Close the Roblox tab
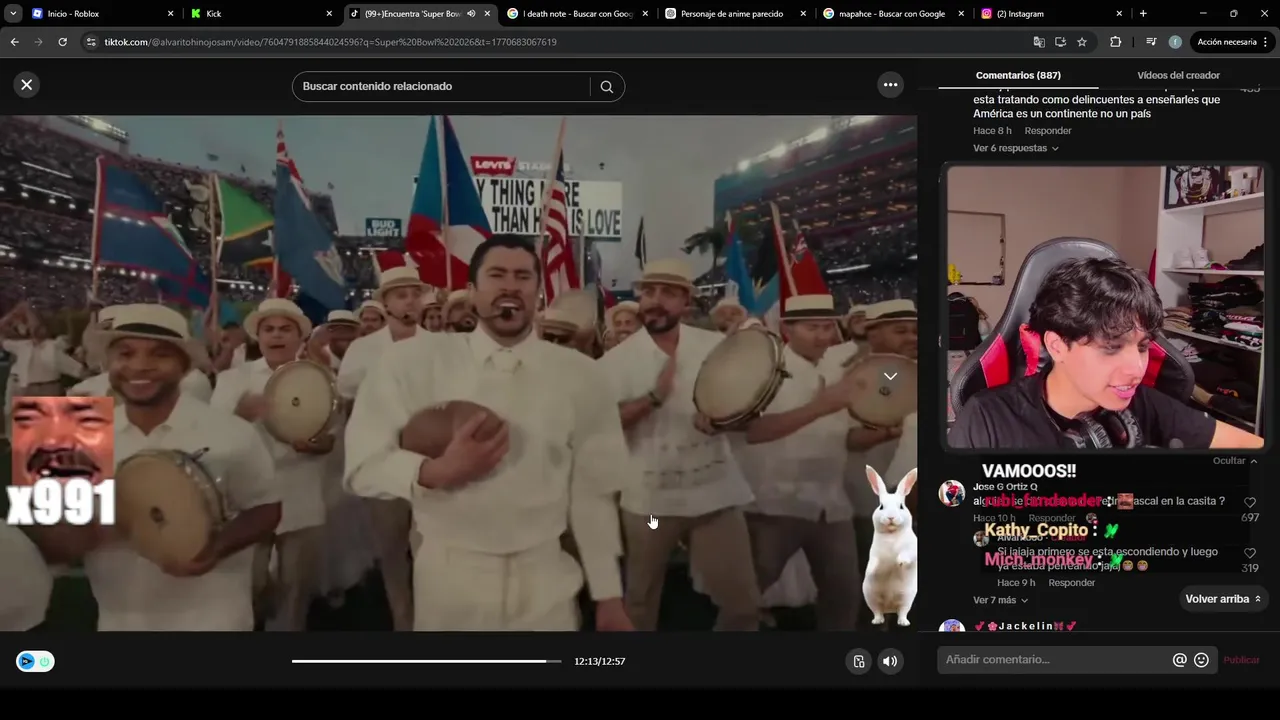Image resolution: width=1280 pixels, height=720 pixels. coord(170,14)
